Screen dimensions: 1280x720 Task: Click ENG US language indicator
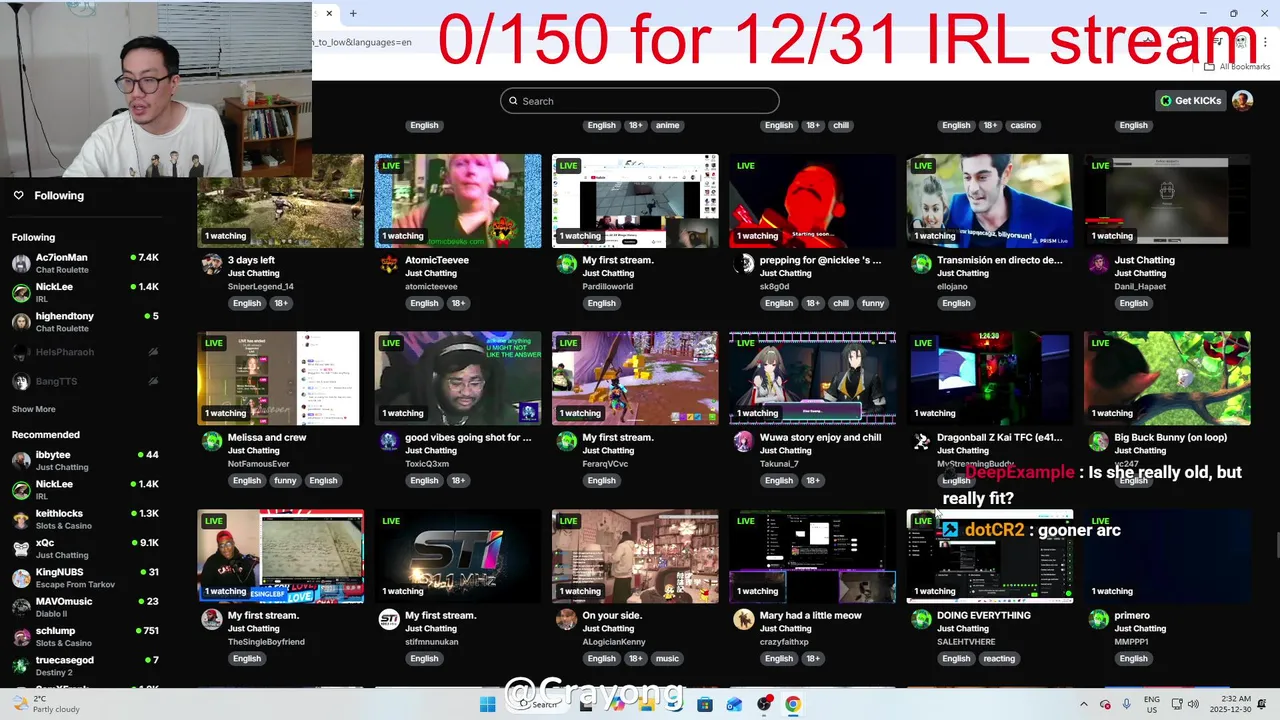pyautogui.click(x=1152, y=704)
